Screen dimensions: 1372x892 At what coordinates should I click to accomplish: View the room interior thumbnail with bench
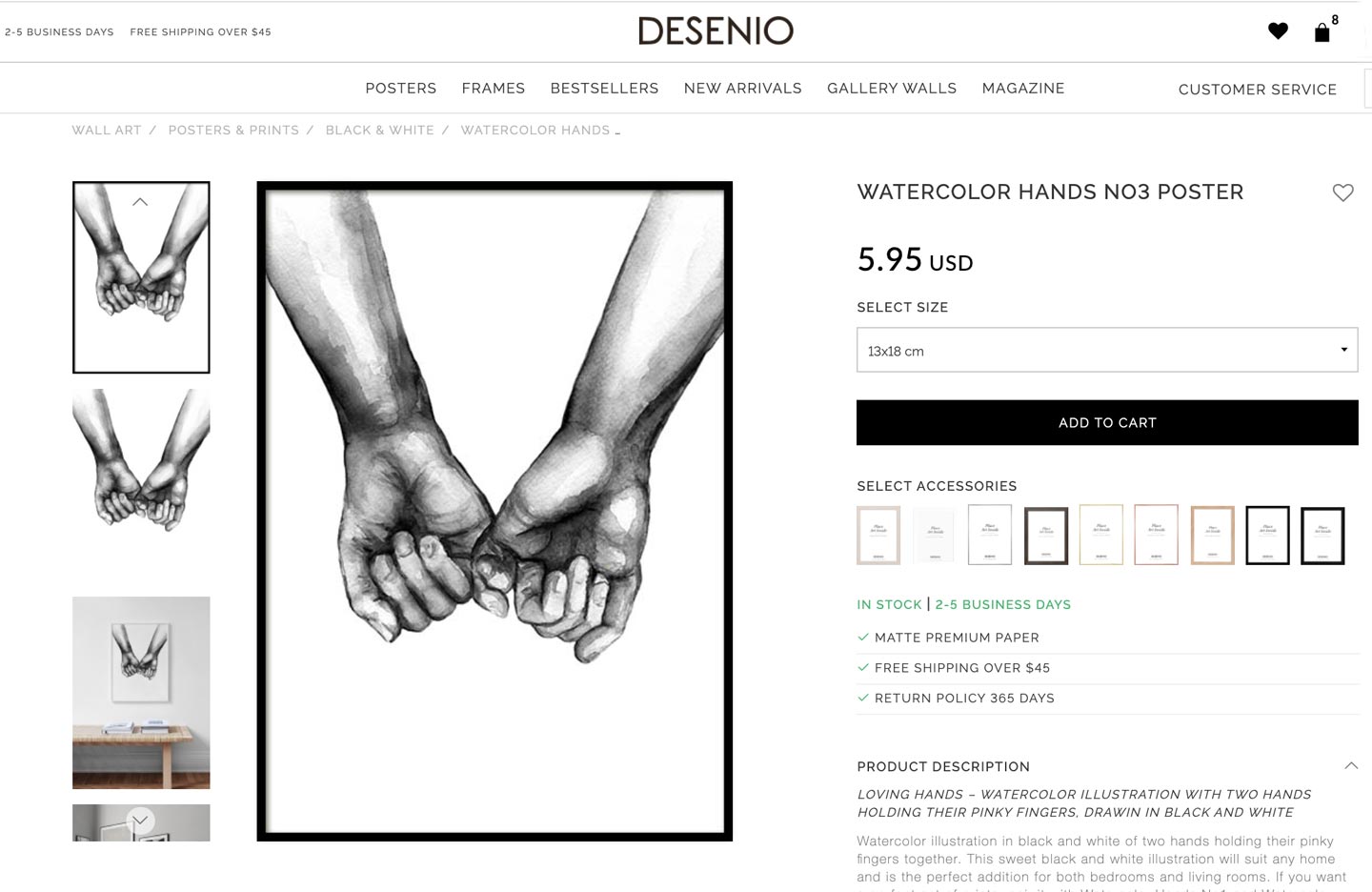[x=141, y=693]
